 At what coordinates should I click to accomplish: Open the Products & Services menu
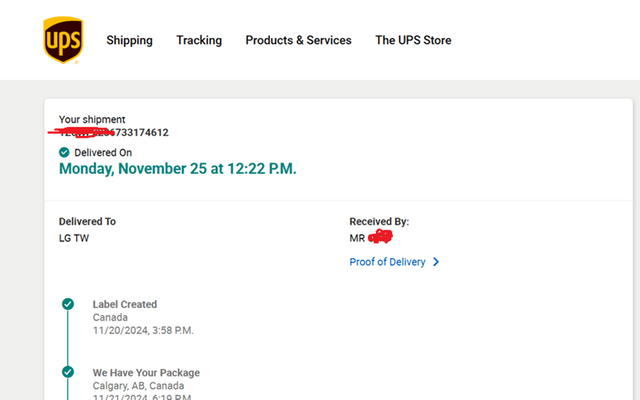coord(298,41)
